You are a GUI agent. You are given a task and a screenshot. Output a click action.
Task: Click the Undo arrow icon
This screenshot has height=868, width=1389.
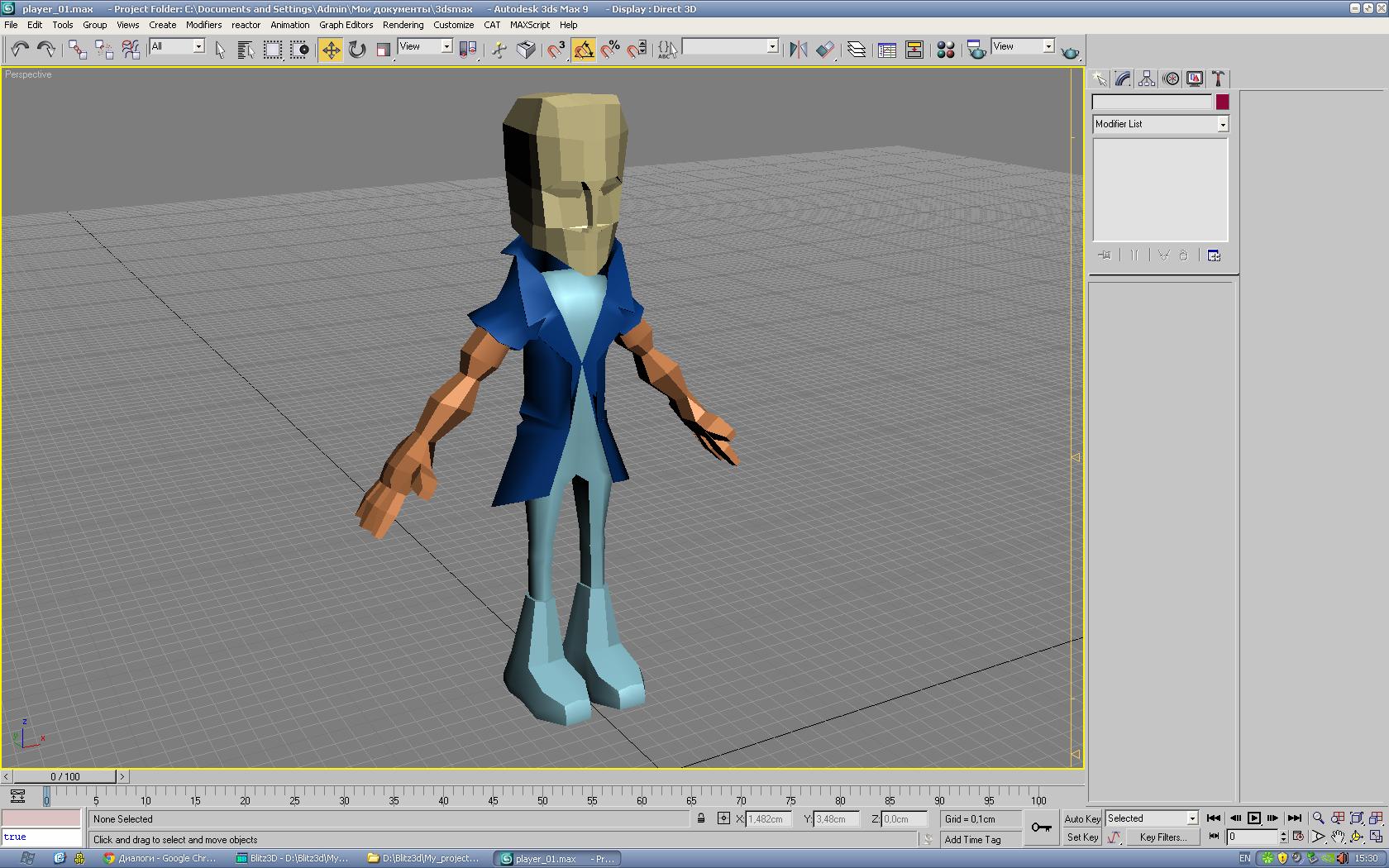tap(20, 50)
